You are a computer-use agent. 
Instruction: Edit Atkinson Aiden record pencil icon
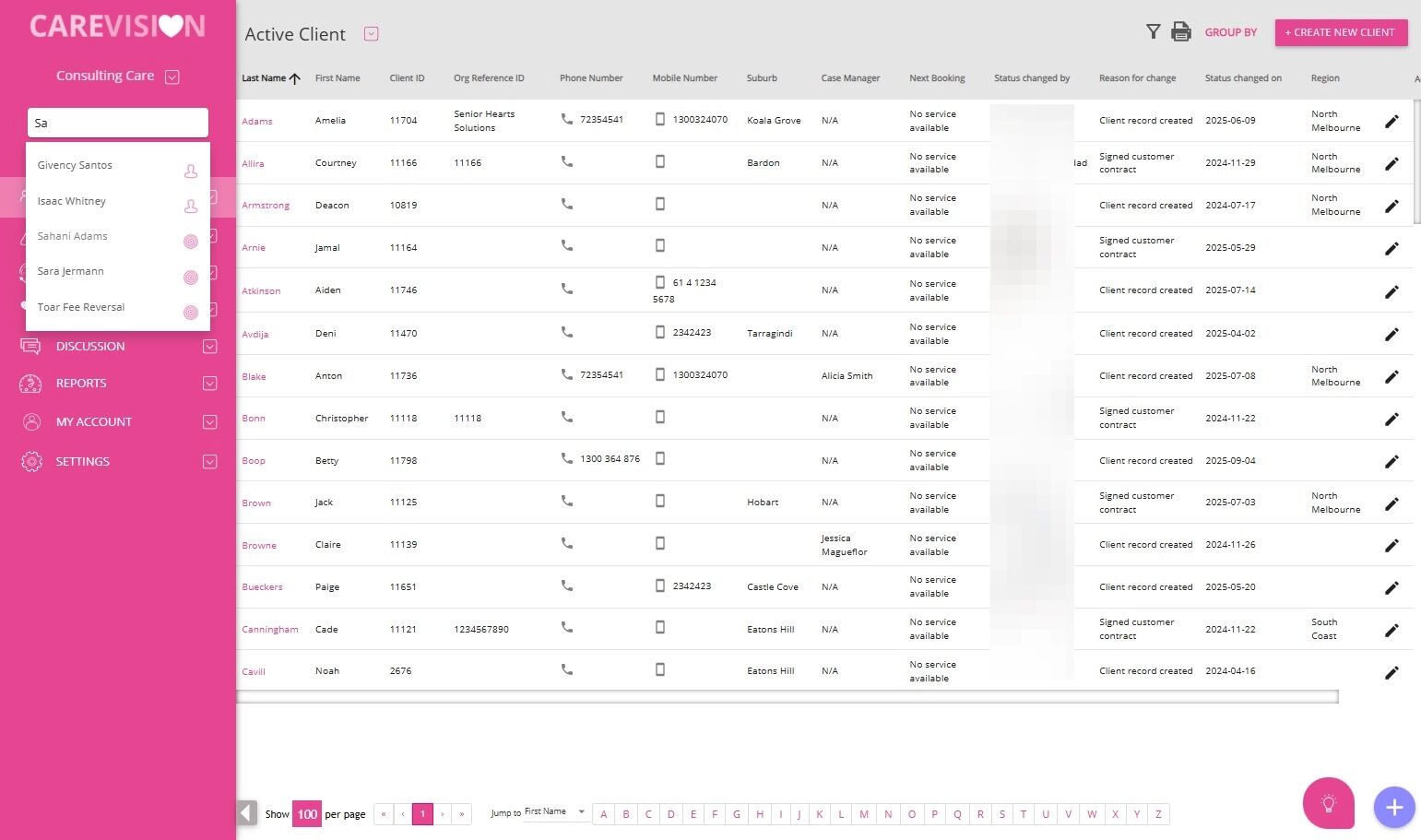pos(1392,291)
